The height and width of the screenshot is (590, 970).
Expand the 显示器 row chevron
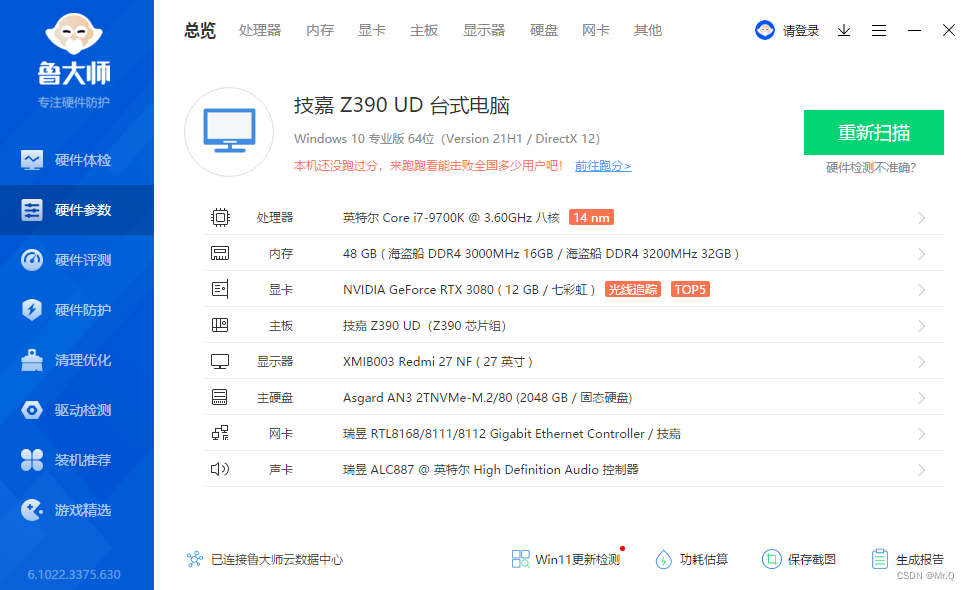pos(922,362)
